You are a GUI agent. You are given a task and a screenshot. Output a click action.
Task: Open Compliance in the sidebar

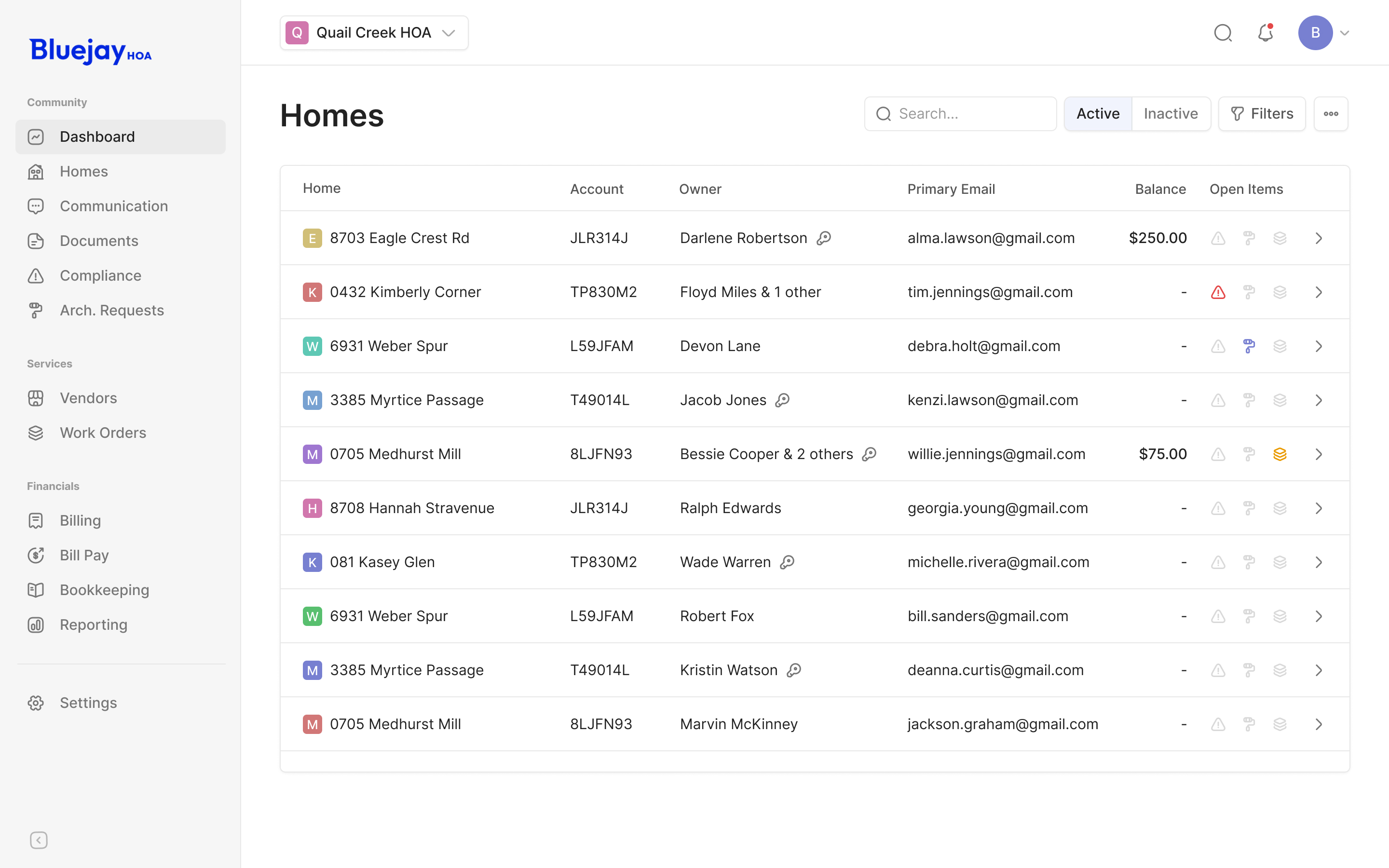click(100, 275)
